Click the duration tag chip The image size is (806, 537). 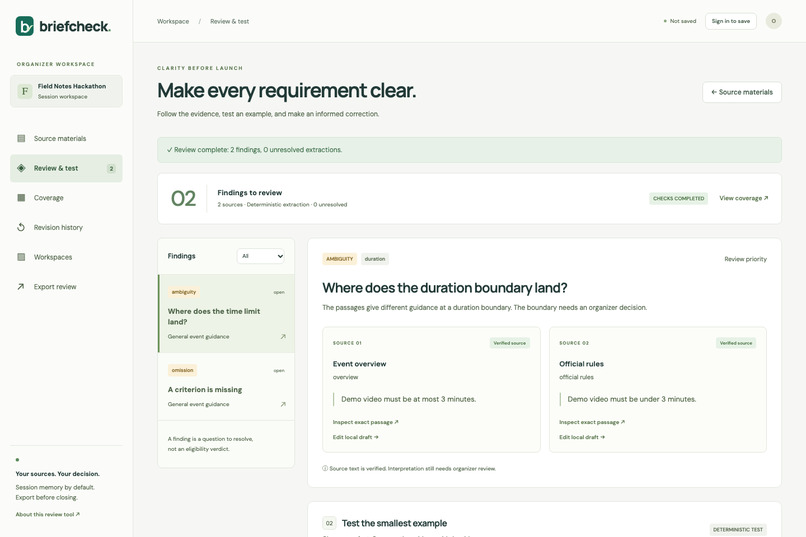pyautogui.click(x=375, y=259)
